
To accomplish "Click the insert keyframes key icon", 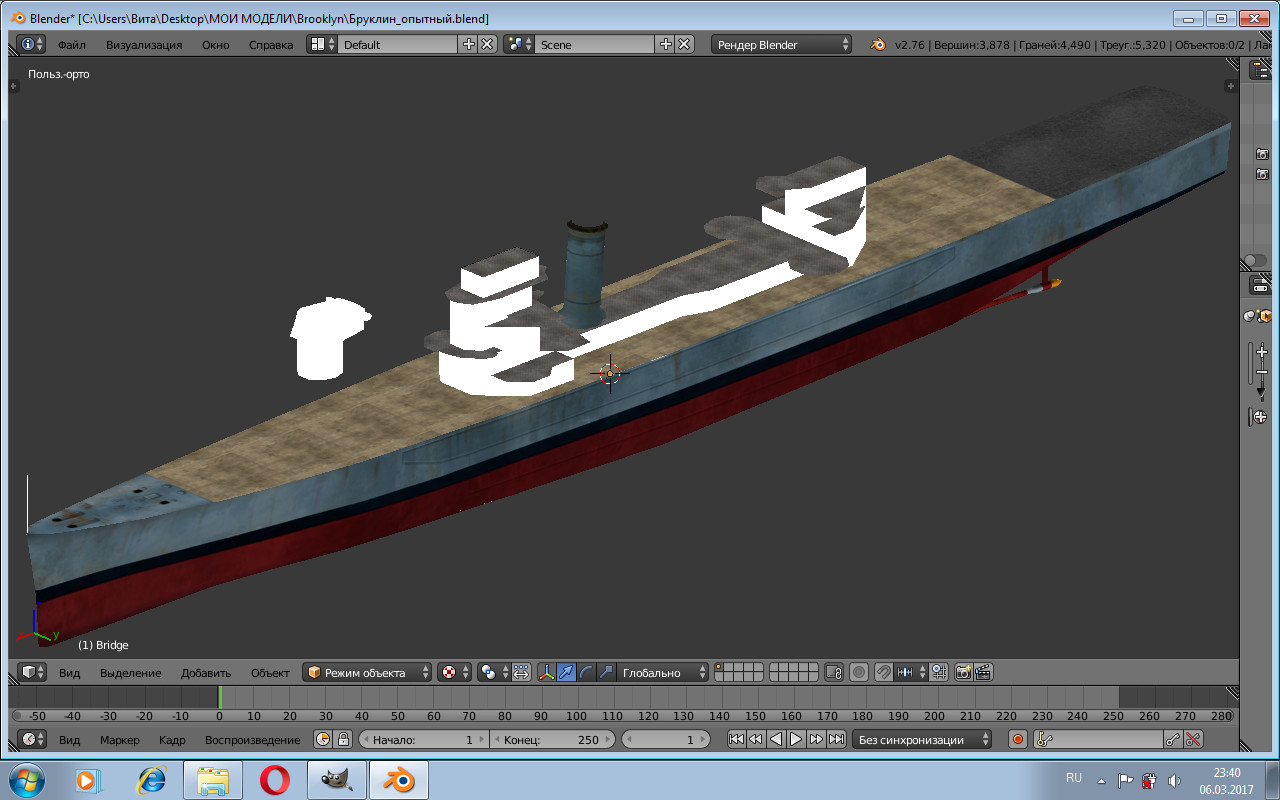I will point(1173,740).
